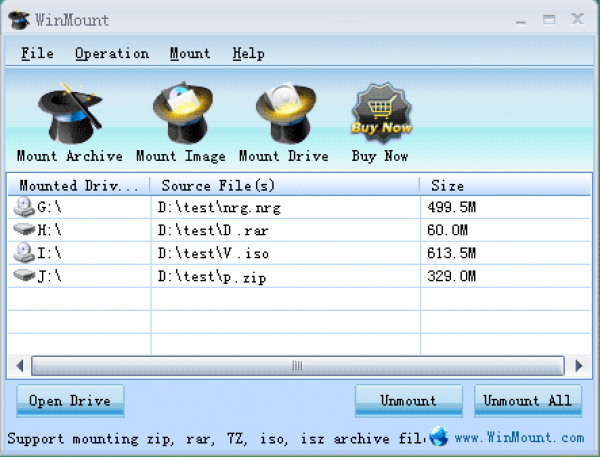This screenshot has width=600, height=457.
Task: Click the Buy Now label text
Action: (x=380, y=156)
